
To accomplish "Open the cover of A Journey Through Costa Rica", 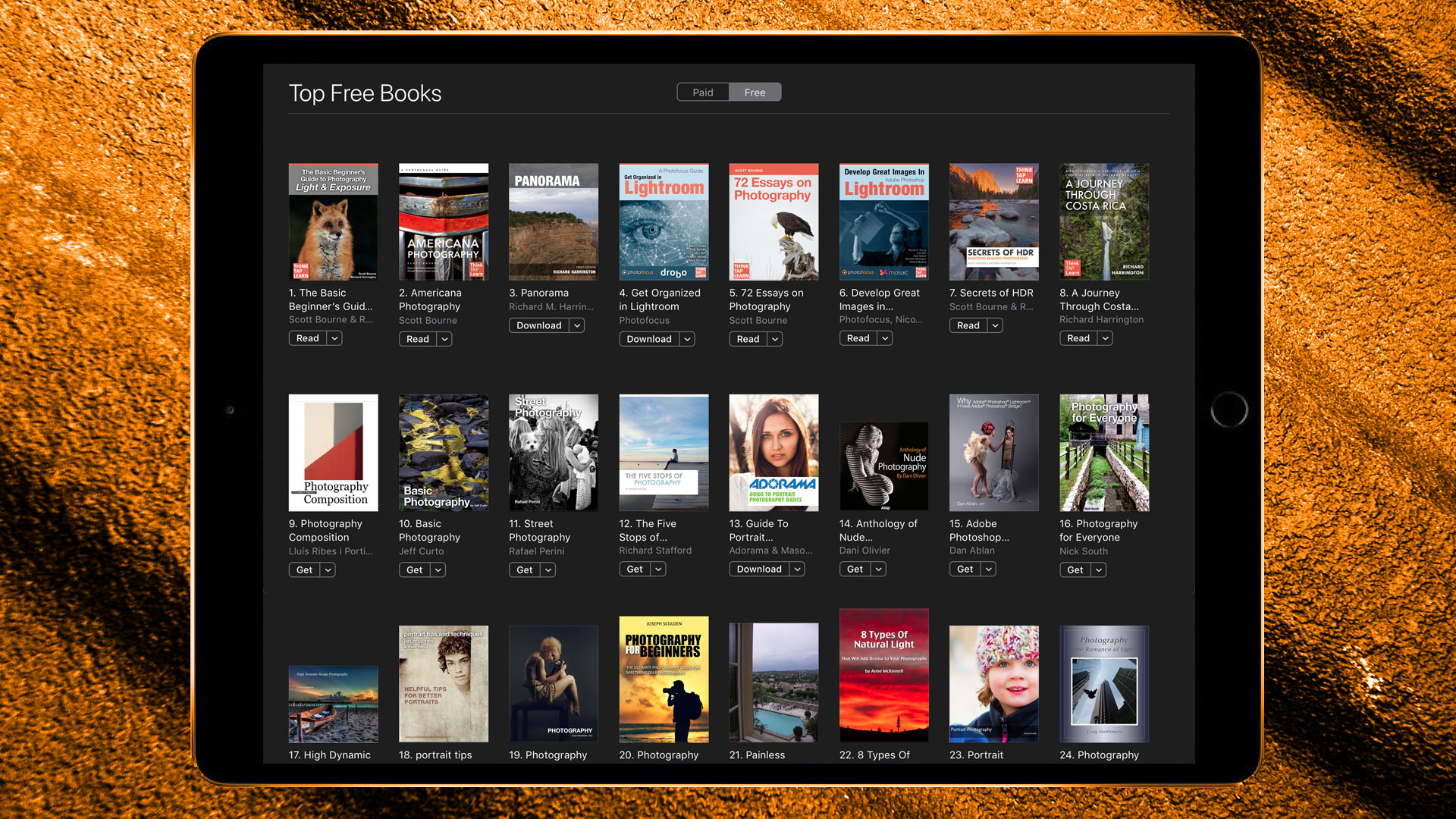I will point(1103,221).
